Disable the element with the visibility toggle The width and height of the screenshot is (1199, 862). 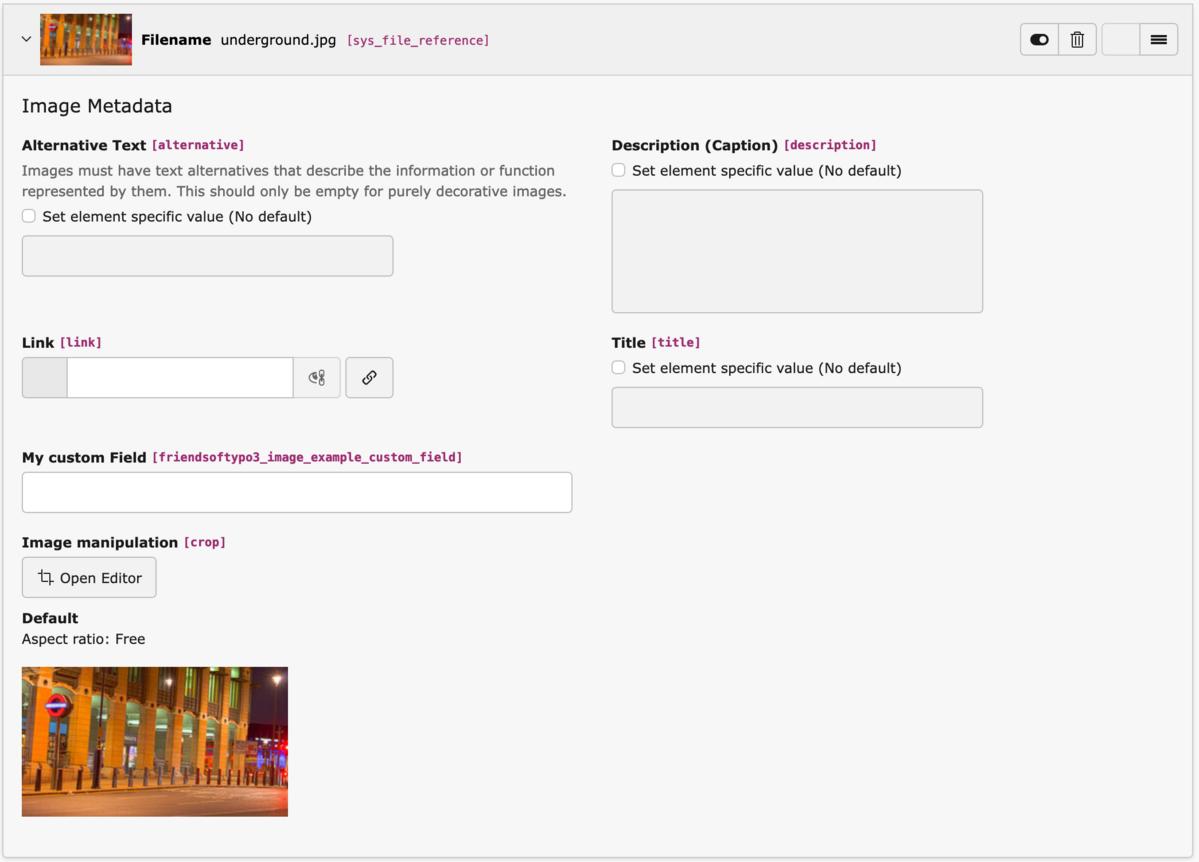click(x=1038, y=39)
